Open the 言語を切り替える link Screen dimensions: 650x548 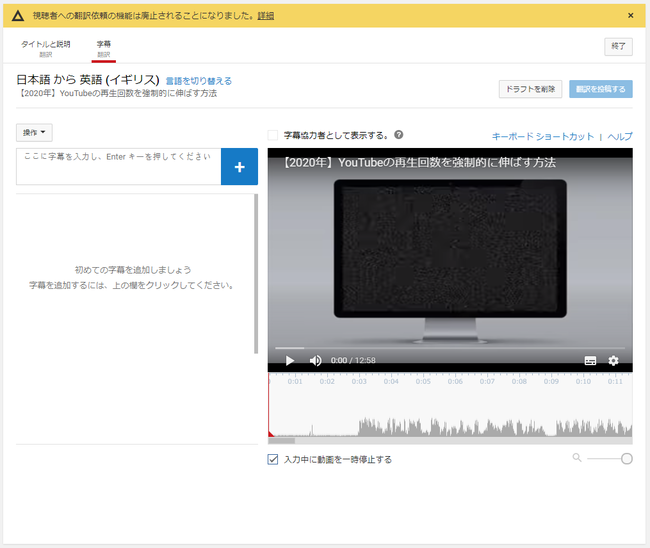(x=198, y=81)
